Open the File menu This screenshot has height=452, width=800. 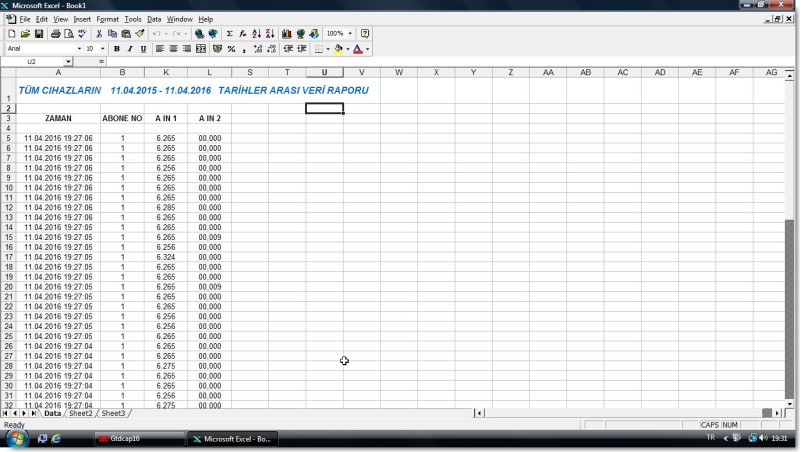click(24, 19)
